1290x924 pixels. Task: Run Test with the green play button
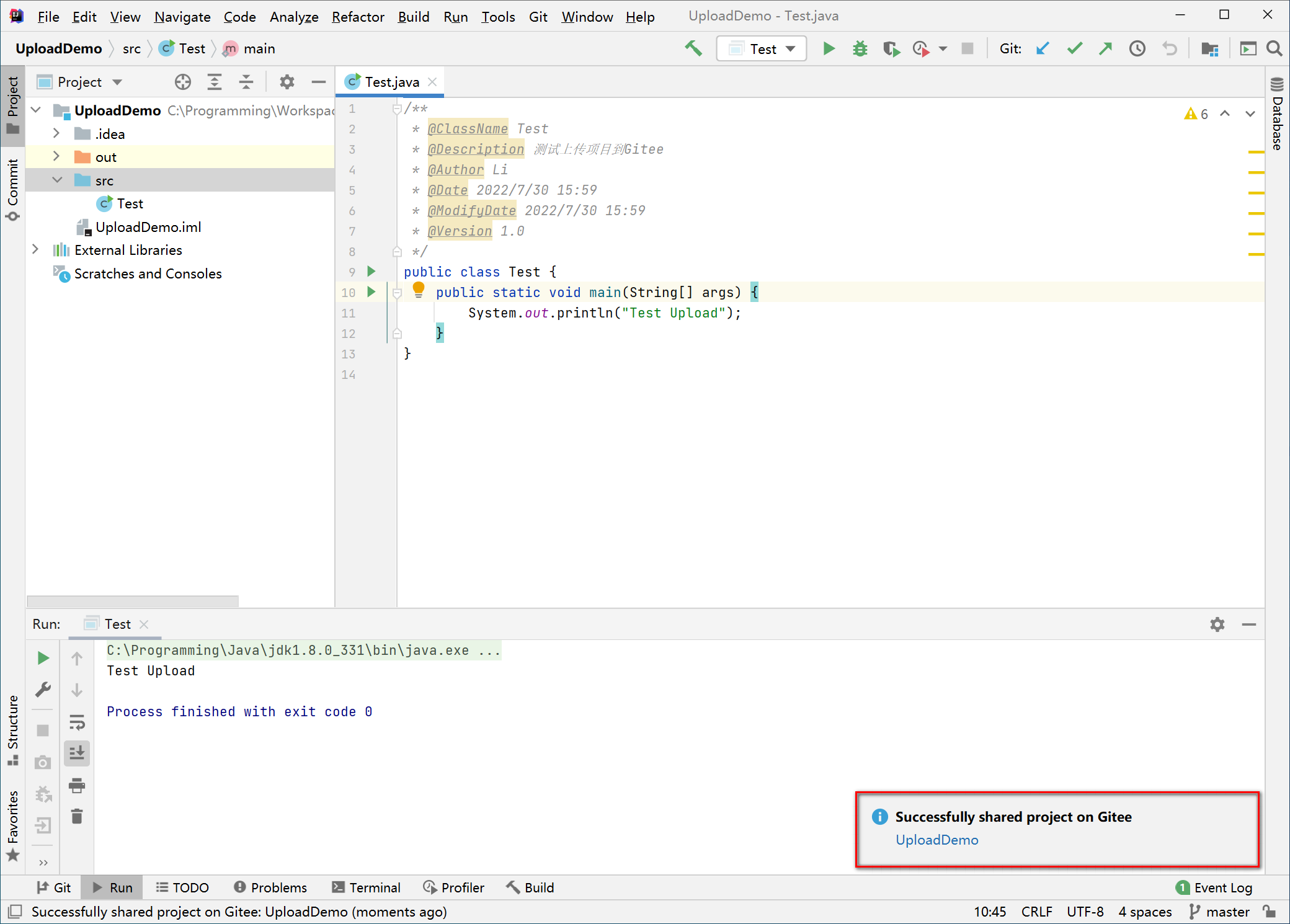point(829,48)
